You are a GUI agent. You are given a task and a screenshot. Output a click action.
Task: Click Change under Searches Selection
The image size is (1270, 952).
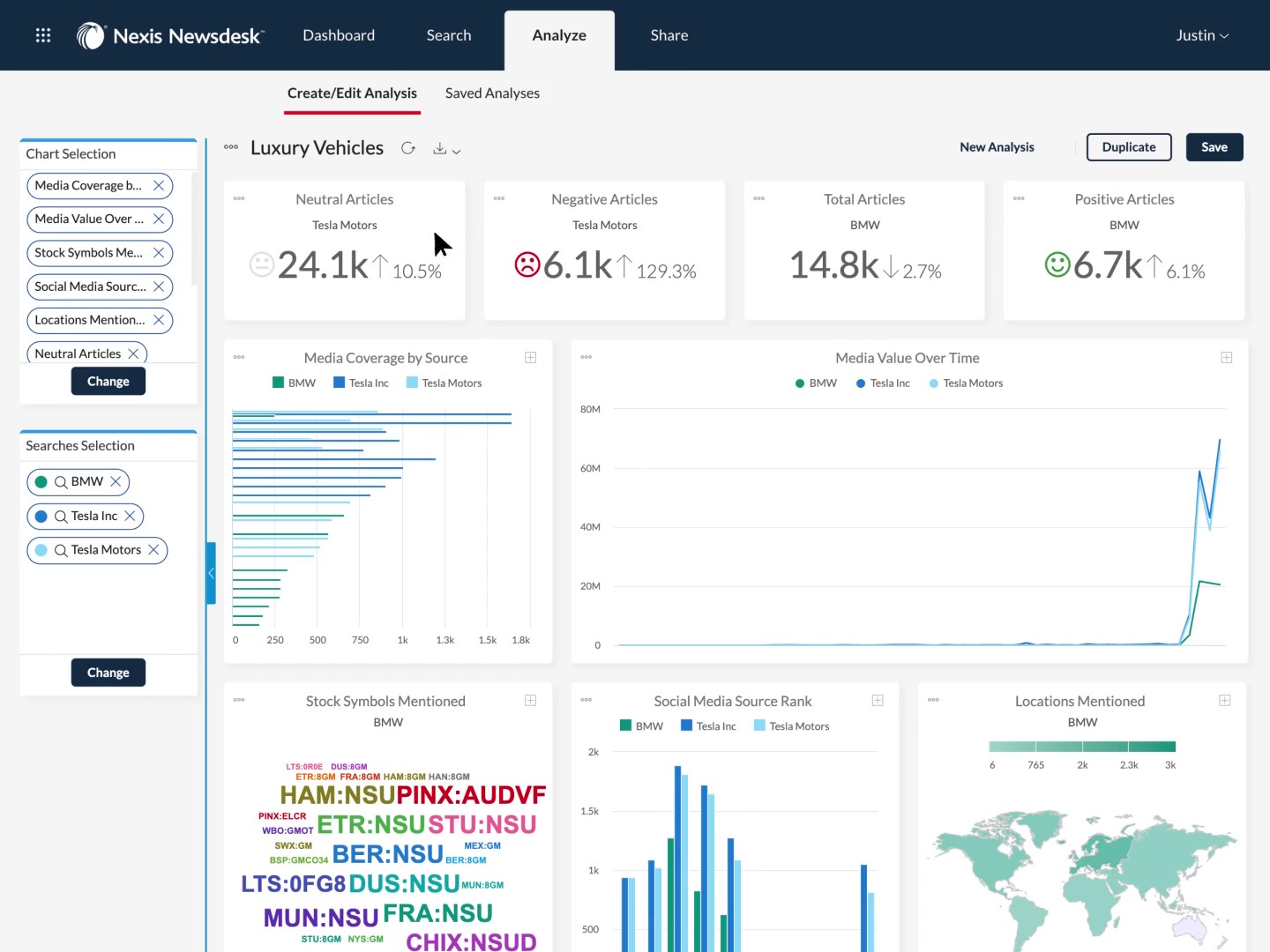(108, 673)
